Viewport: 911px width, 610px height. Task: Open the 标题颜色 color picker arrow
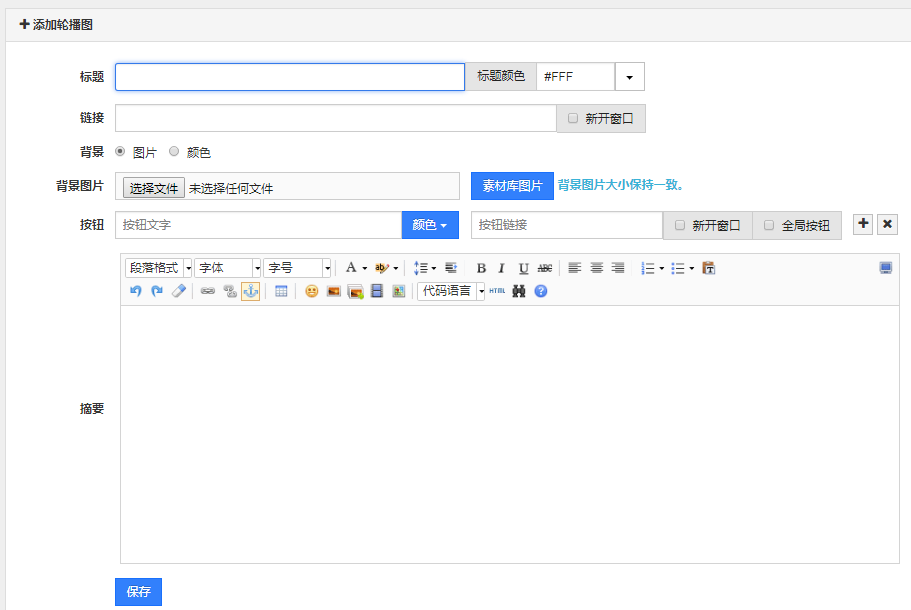coord(630,77)
